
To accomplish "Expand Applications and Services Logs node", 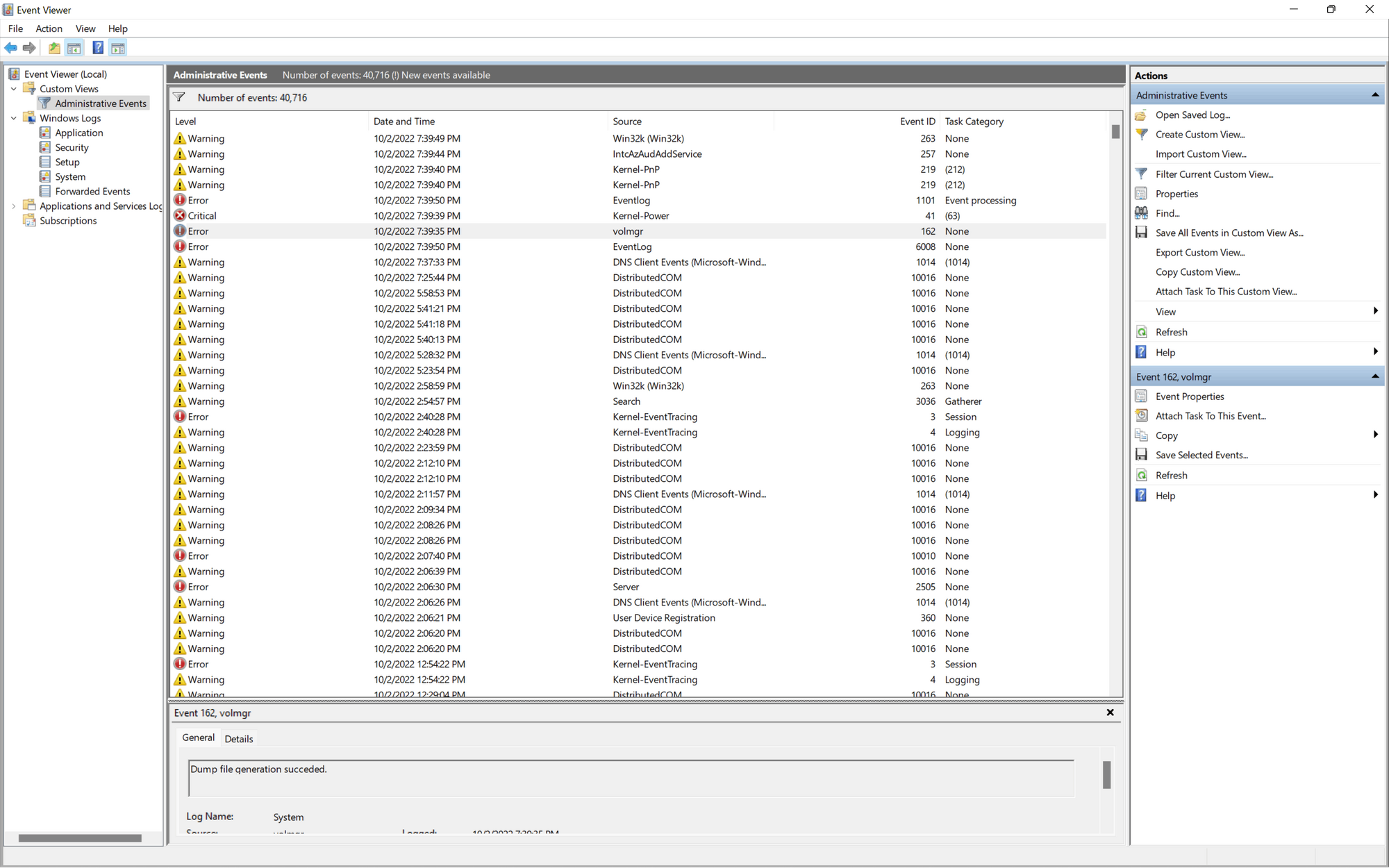I will click(x=14, y=206).
